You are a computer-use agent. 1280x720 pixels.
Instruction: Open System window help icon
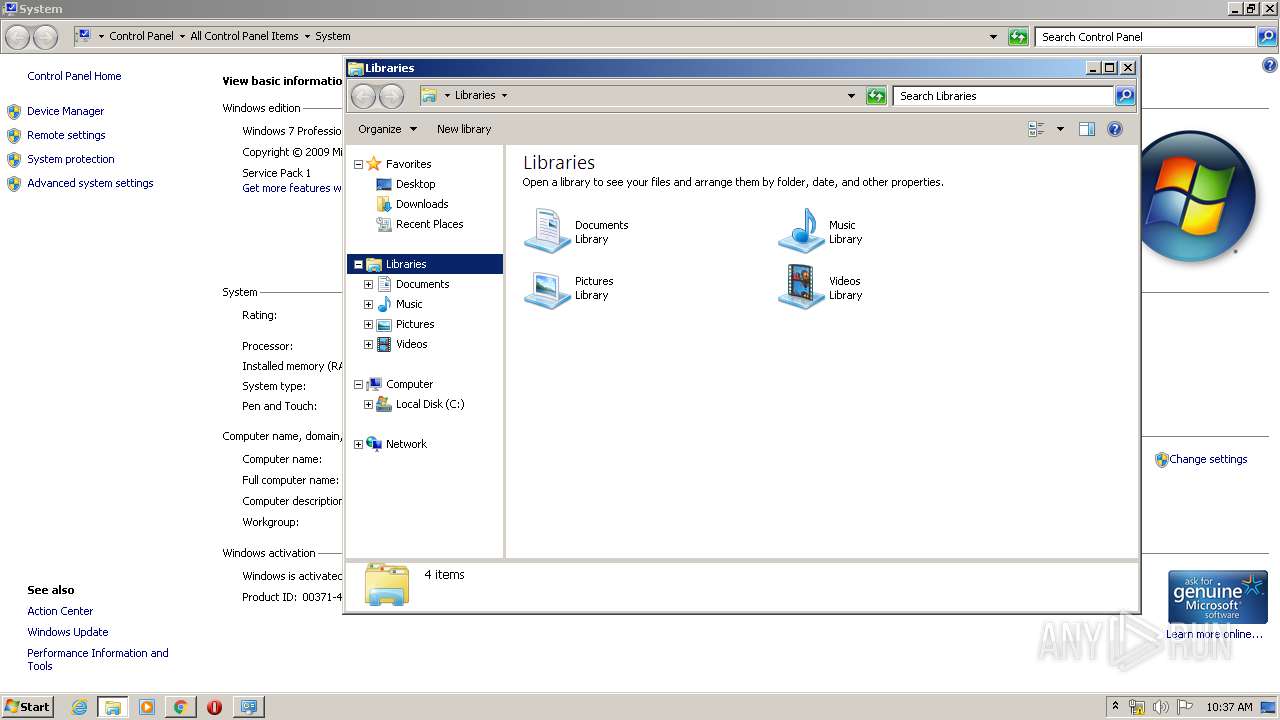[x=1270, y=65]
